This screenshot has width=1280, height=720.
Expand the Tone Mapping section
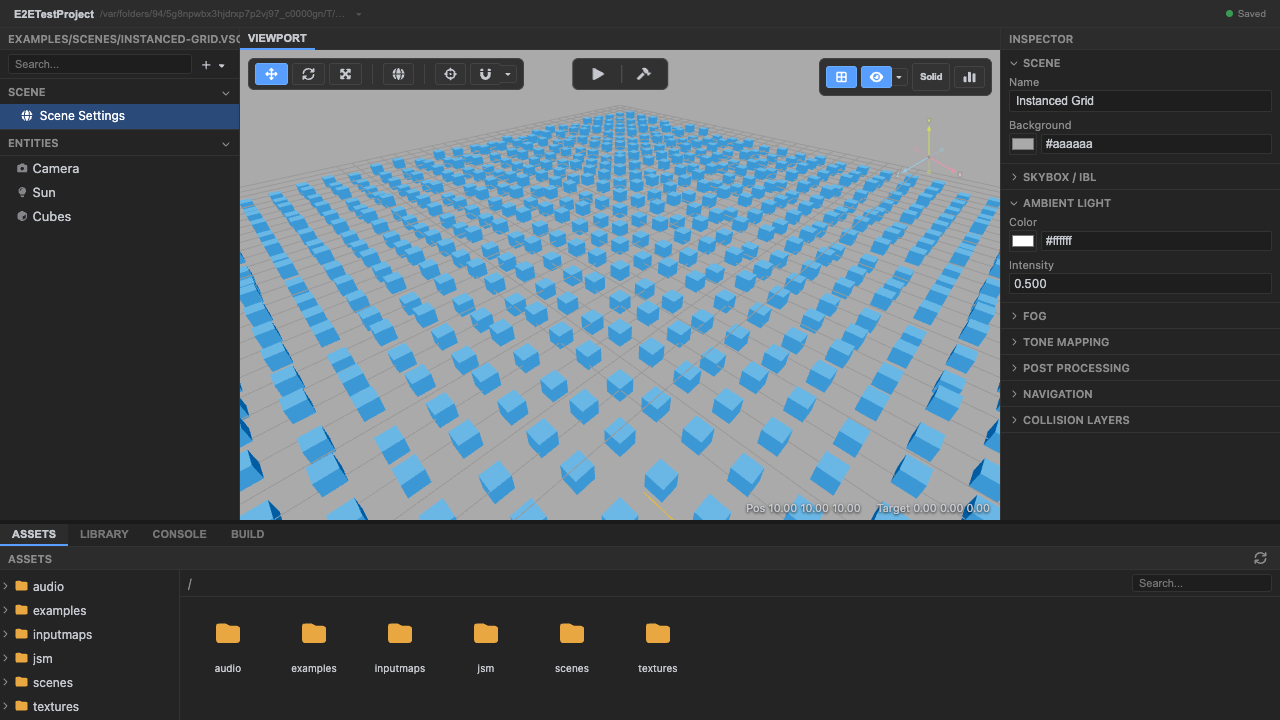[1140, 342]
